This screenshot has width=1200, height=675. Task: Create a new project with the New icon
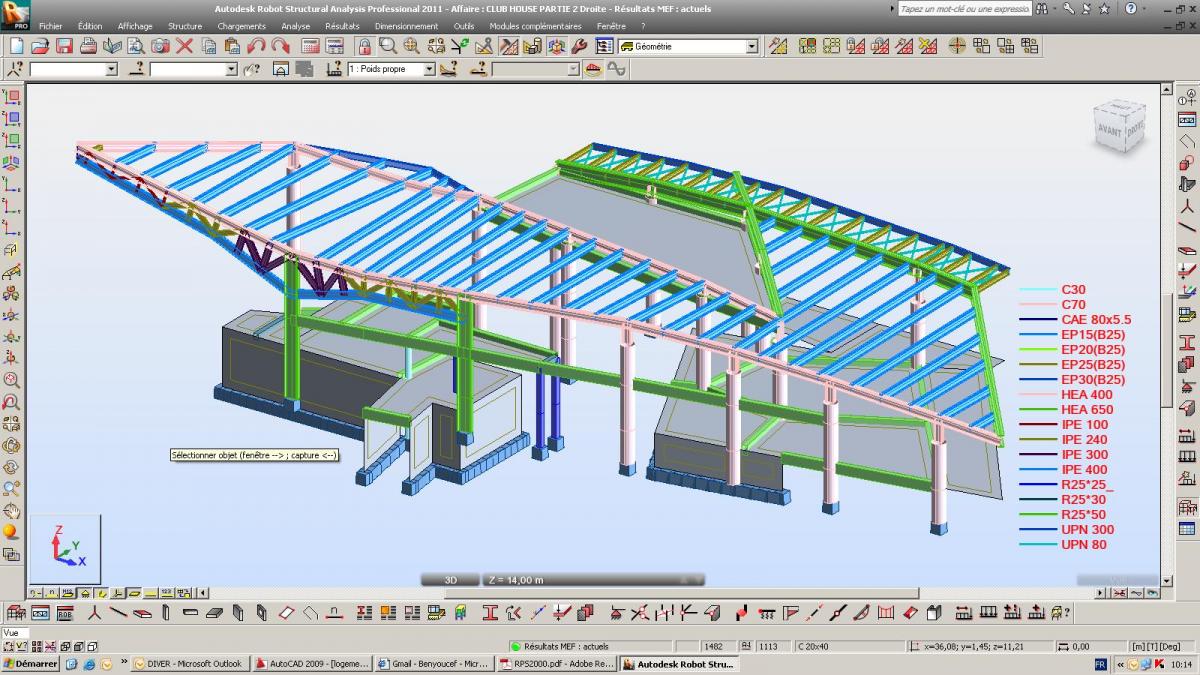(18, 46)
